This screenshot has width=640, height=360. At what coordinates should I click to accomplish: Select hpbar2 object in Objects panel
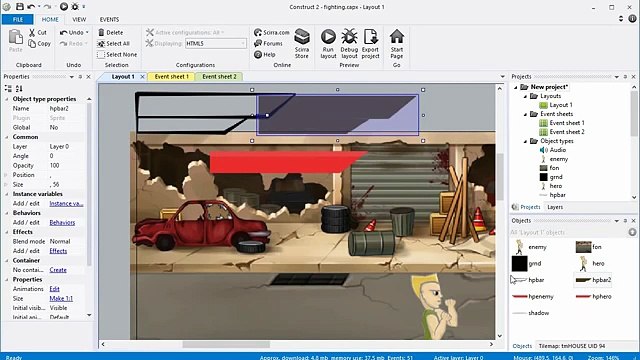[593, 280]
